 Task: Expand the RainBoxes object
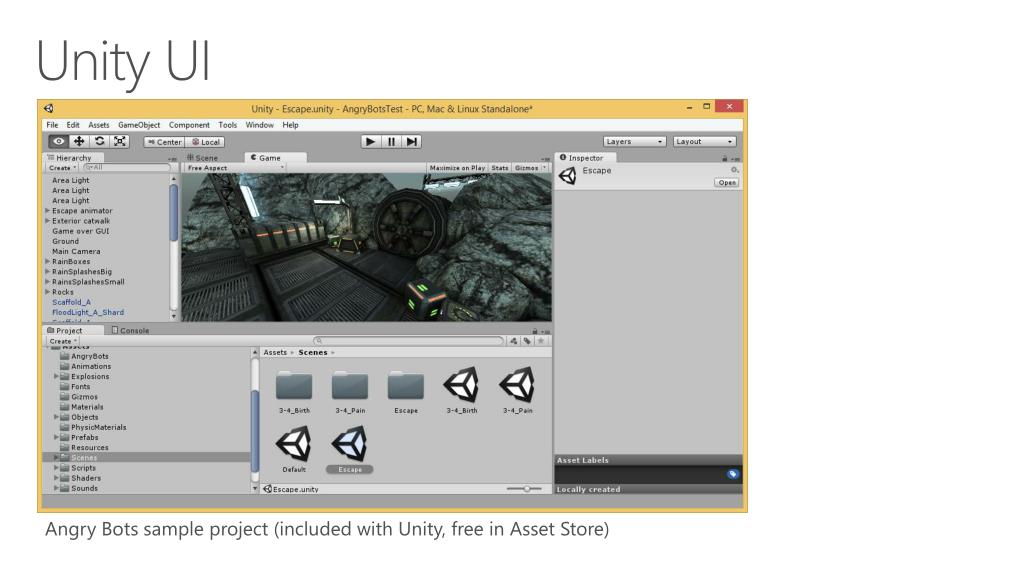[48, 261]
